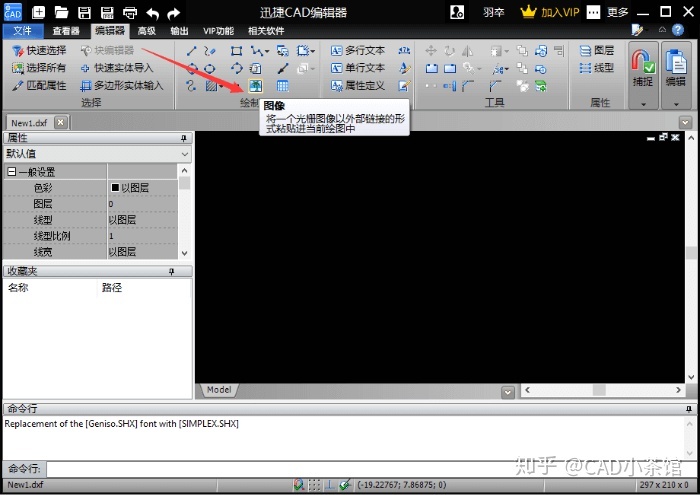This screenshot has width=700, height=495.
Task: Open the Related Software (相关软件) tab
Action: click(x=266, y=31)
